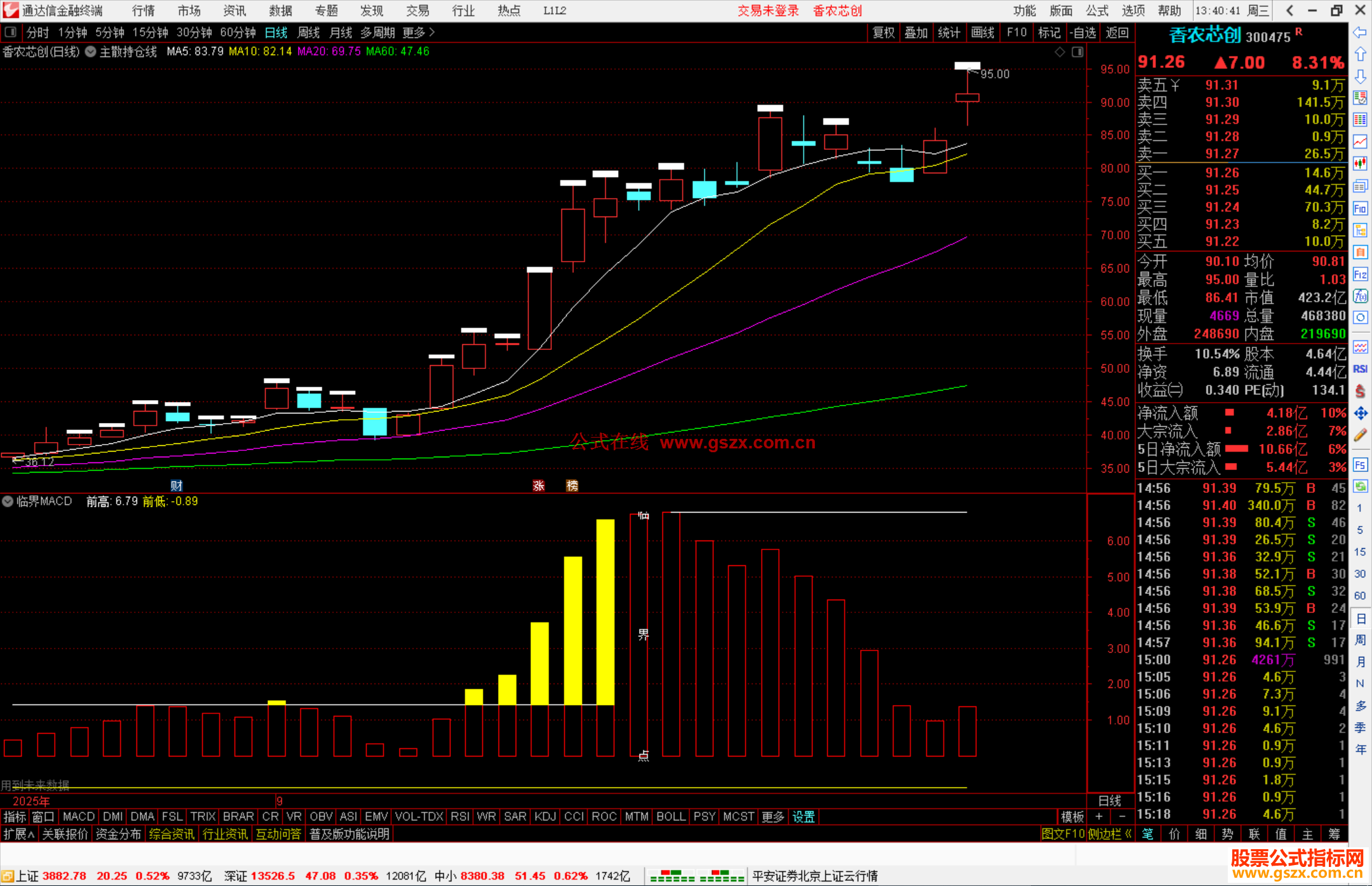Toggle the 临界MACD indicator round button
Image resolution: width=1372 pixels, height=886 pixels.
point(8,501)
